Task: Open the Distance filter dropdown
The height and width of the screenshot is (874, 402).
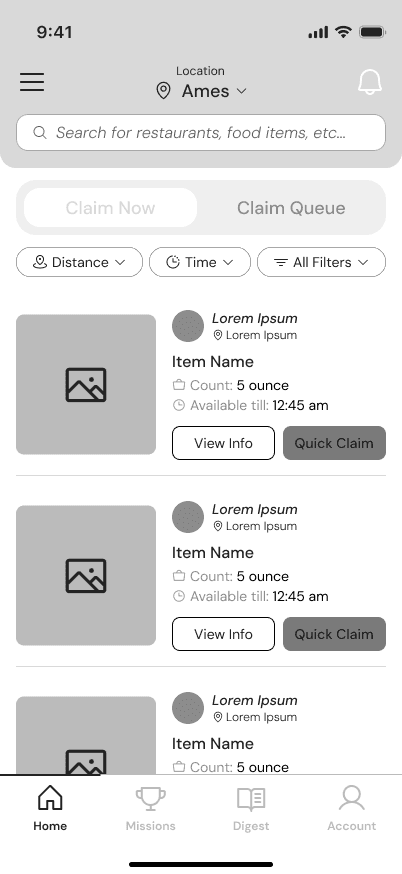Action: 79,262
